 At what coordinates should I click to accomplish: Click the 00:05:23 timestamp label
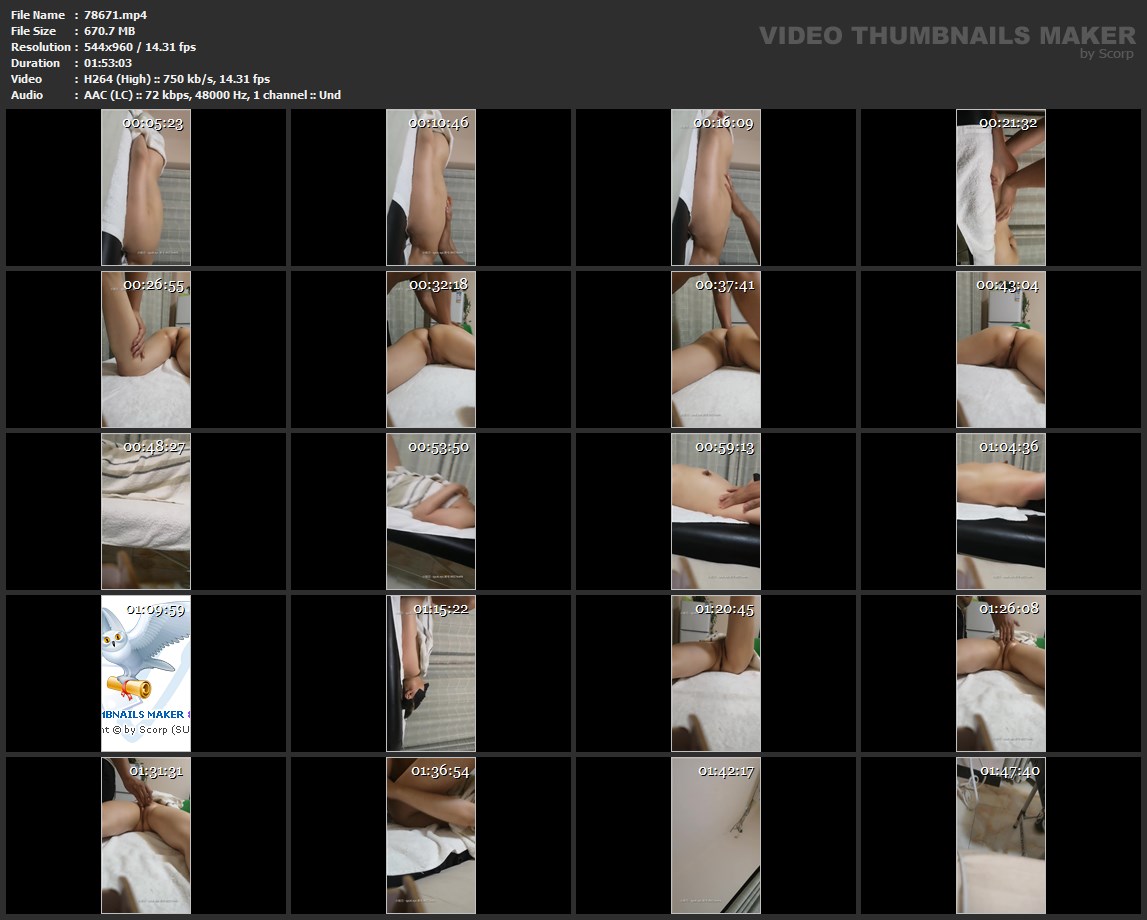153,123
